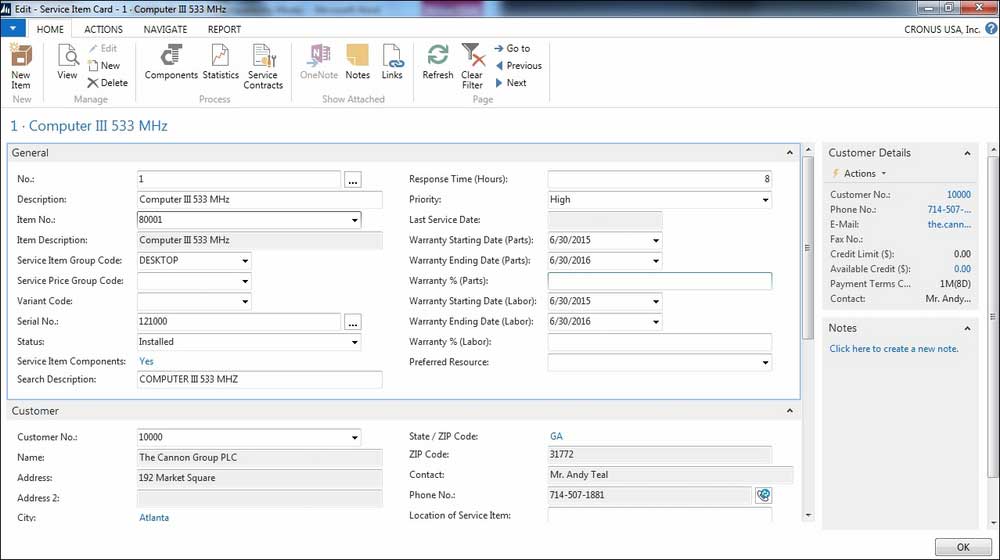Viewport: 1000px width, 560px height.
Task: Click the 714-507 phone link in factbox
Action: [x=949, y=210]
